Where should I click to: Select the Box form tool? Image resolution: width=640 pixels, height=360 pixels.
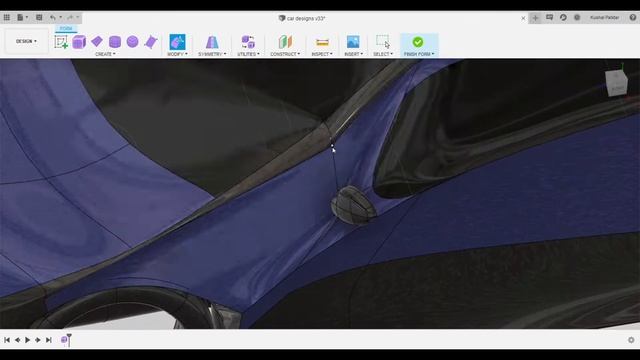pos(79,42)
